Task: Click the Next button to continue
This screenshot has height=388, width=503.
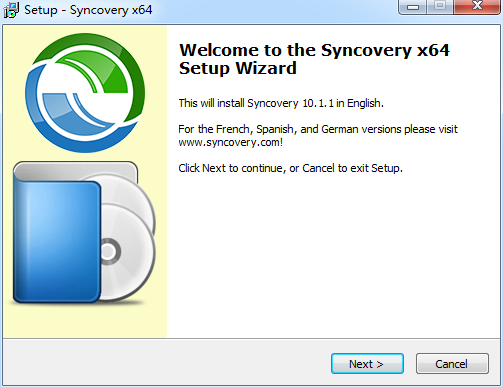Action: [367, 364]
